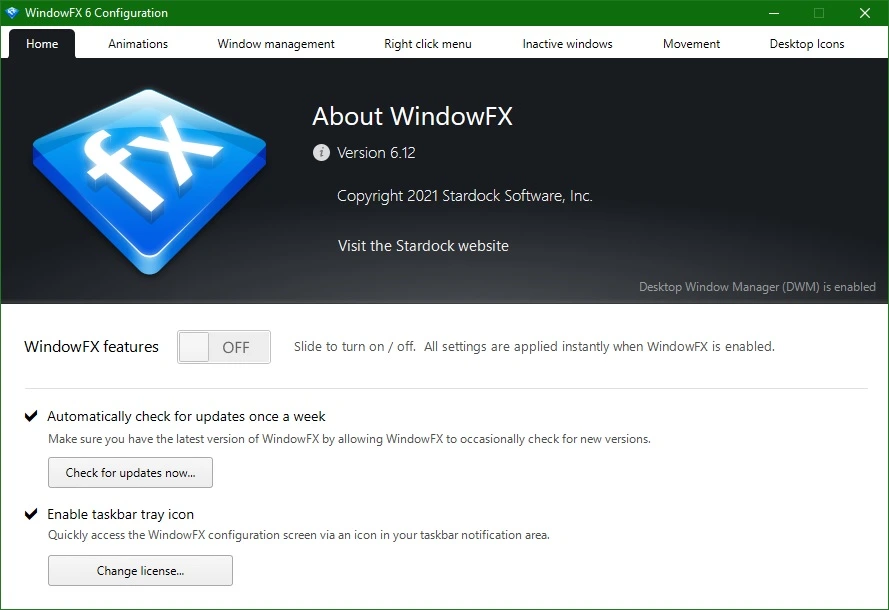Click the disabled maximize window icon
Viewport: 889px width, 610px height.
point(819,12)
